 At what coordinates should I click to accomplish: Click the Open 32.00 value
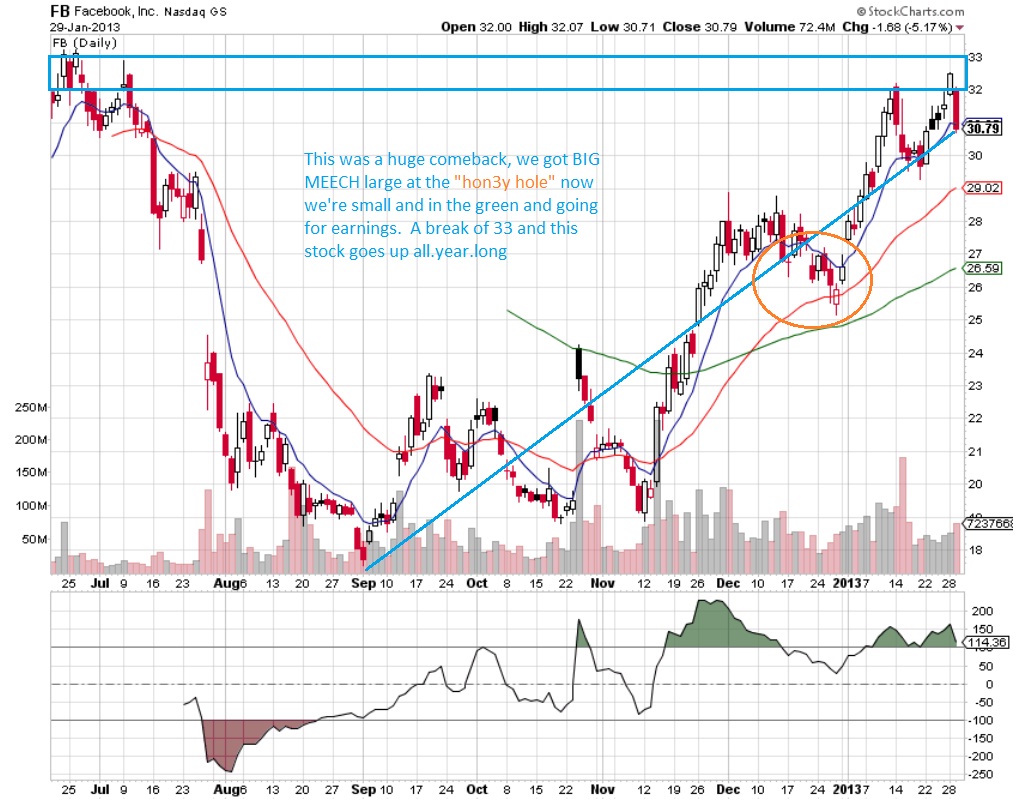click(476, 27)
